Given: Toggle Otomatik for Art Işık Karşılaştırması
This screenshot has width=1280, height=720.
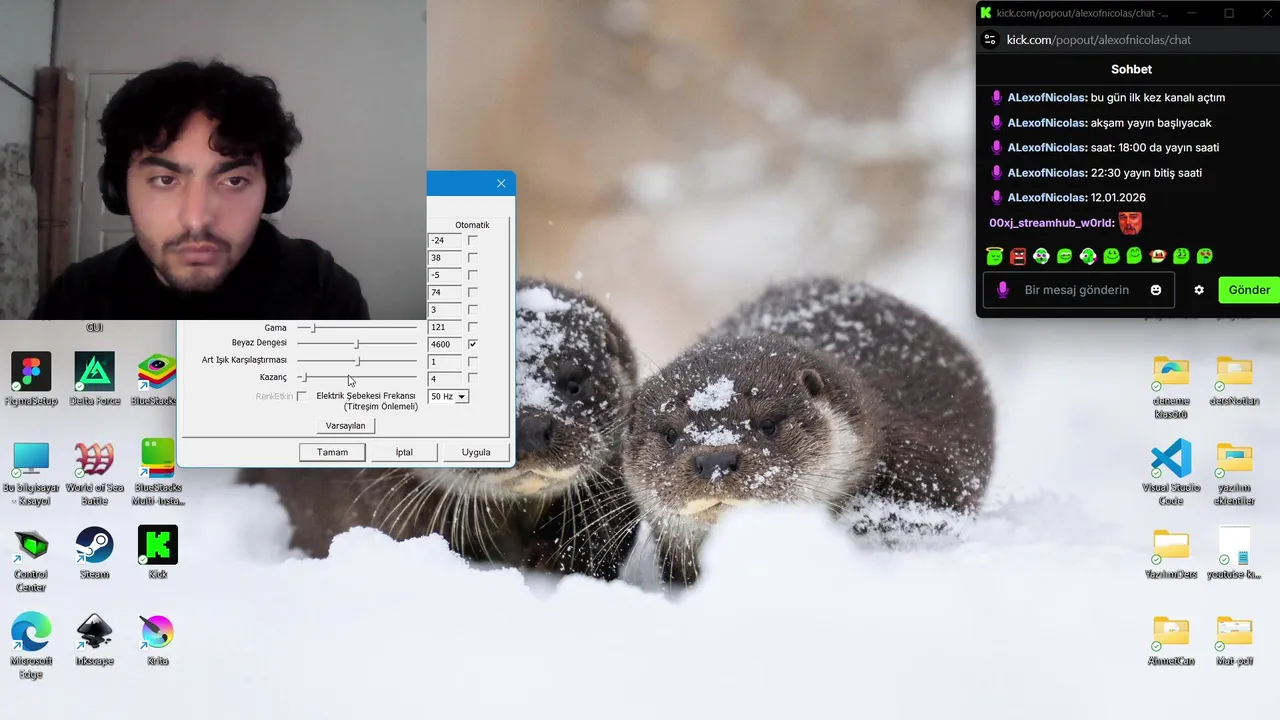Looking at the screenshot, I should point(473,361).
